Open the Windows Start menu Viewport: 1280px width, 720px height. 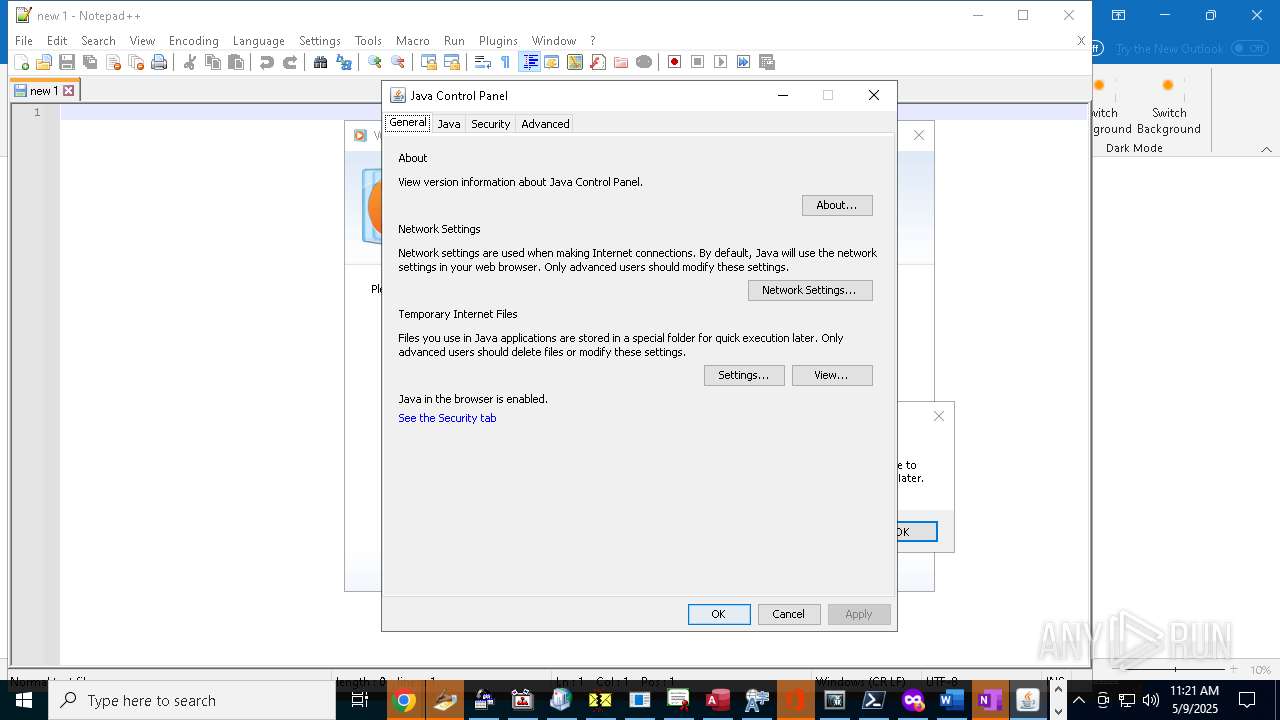24,700
